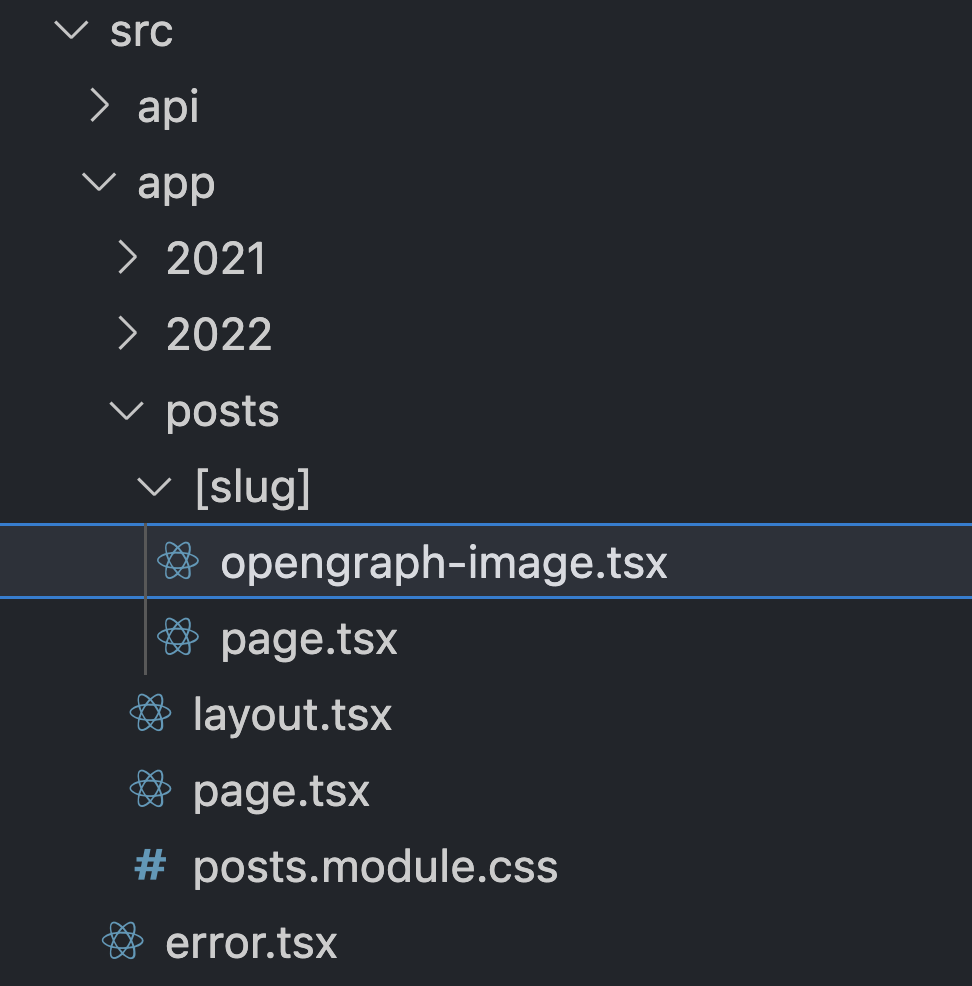Viewport: 972px width, 986px height.
Task: Open the posts.module.css file name
Action: pyautogui.click(x=375, y=866)
